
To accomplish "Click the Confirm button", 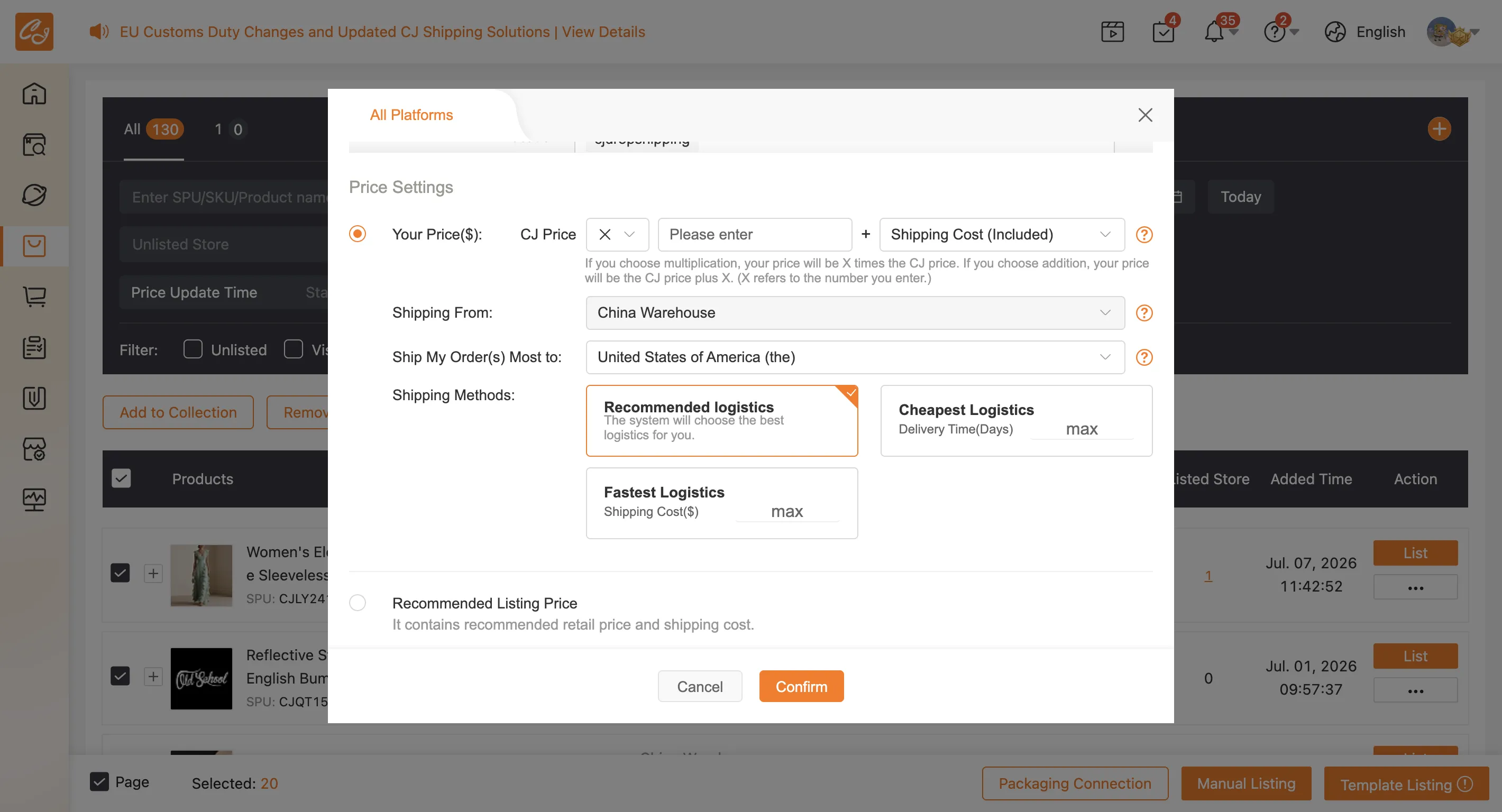I will click(x=801, y=686).
